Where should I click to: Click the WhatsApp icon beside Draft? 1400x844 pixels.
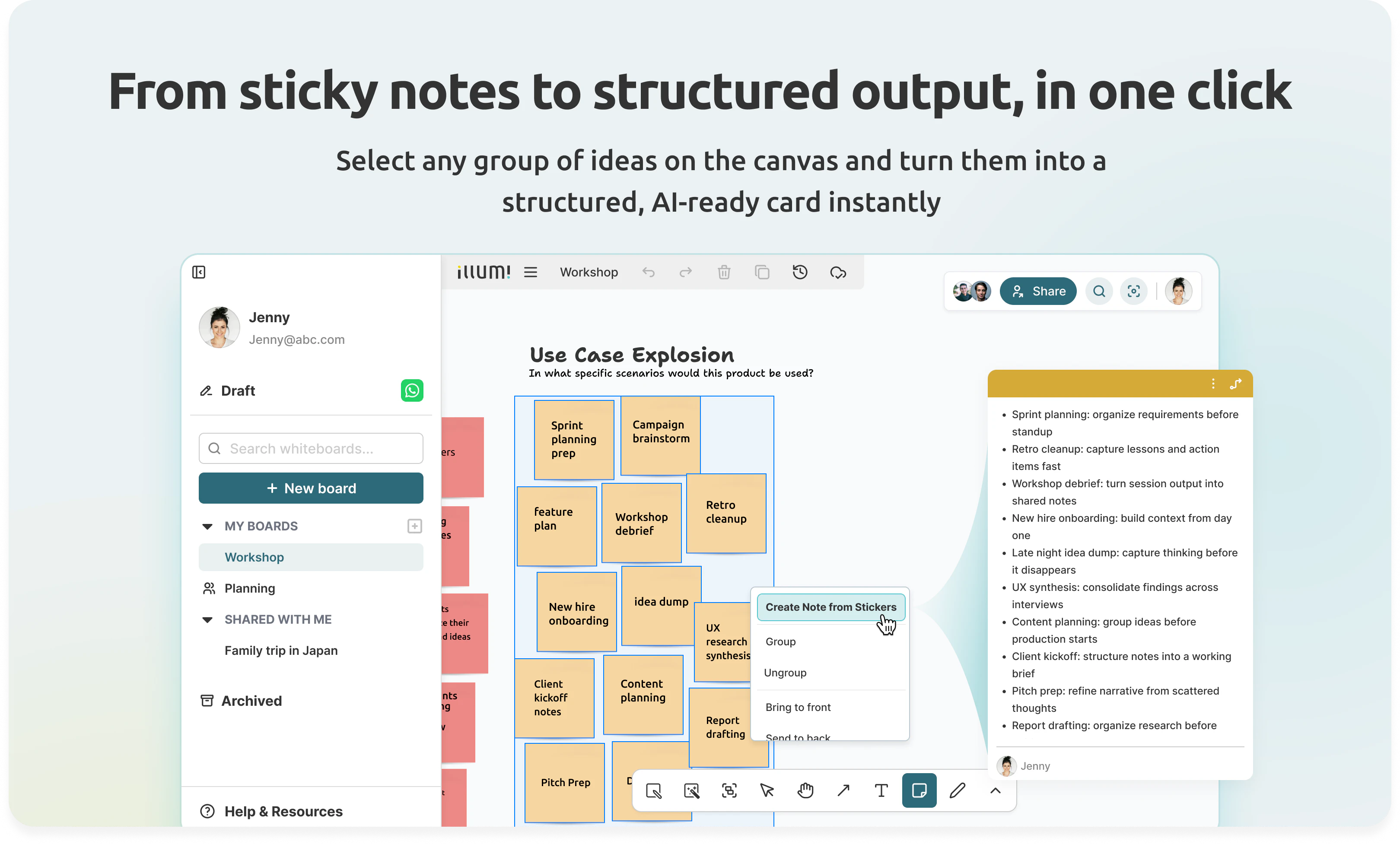pos(412,391)
